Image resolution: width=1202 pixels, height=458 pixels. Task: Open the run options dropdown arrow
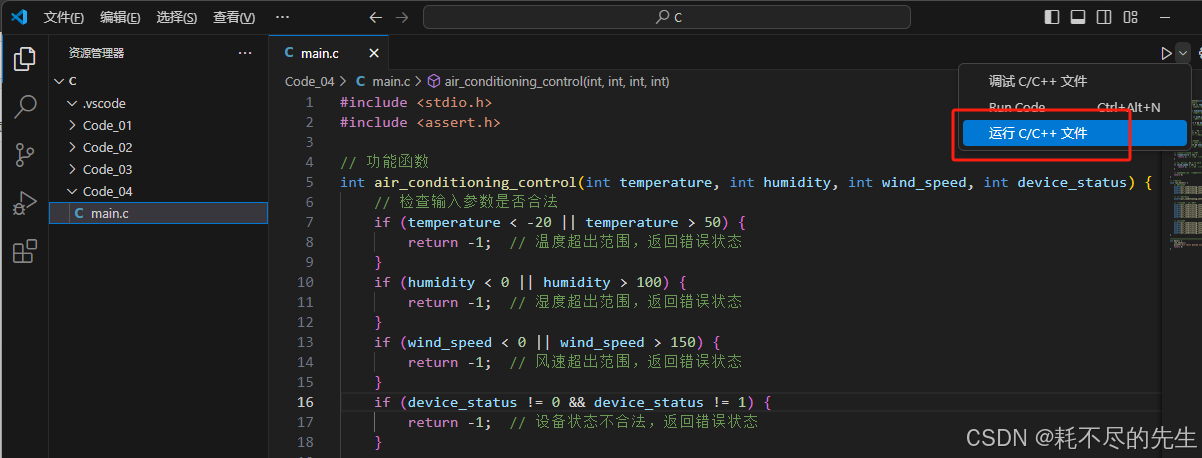1183,53
